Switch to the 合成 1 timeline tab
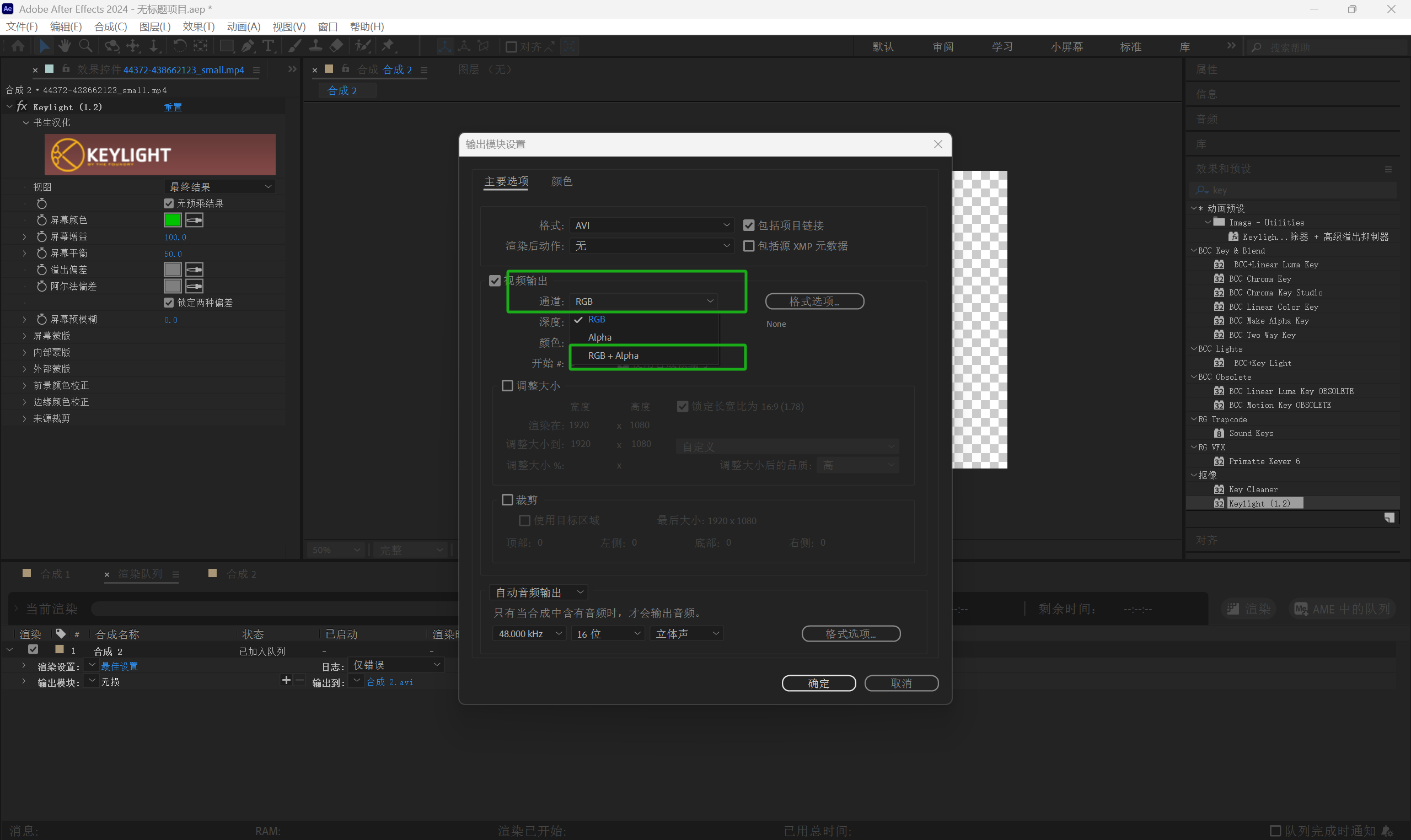This screenshot has width=1411, height=840. 55,574
